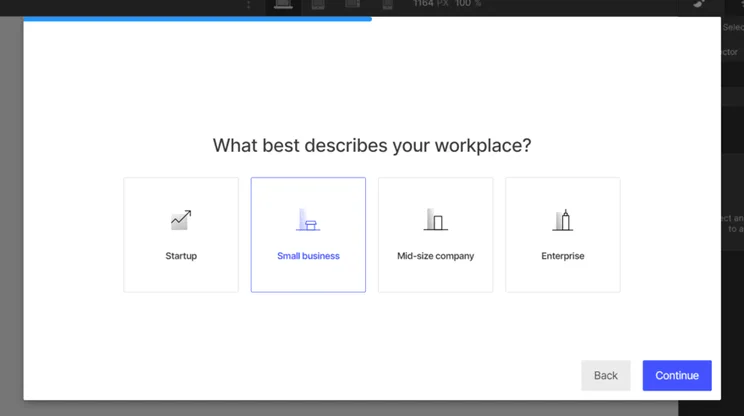
Task: Click the 100 % zoom value
Action: click(468, 4)
